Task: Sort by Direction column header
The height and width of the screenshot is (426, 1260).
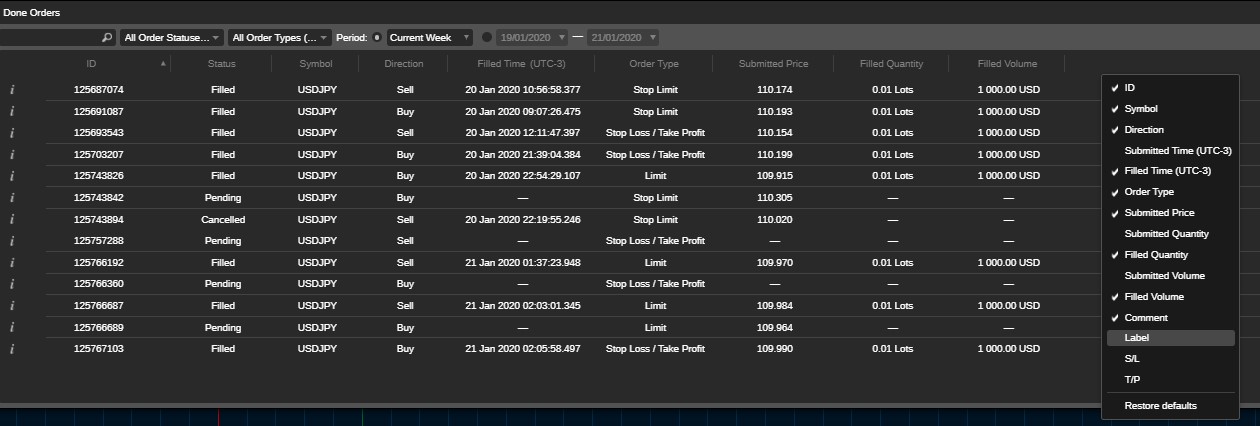Action: [x=404, y=64]
